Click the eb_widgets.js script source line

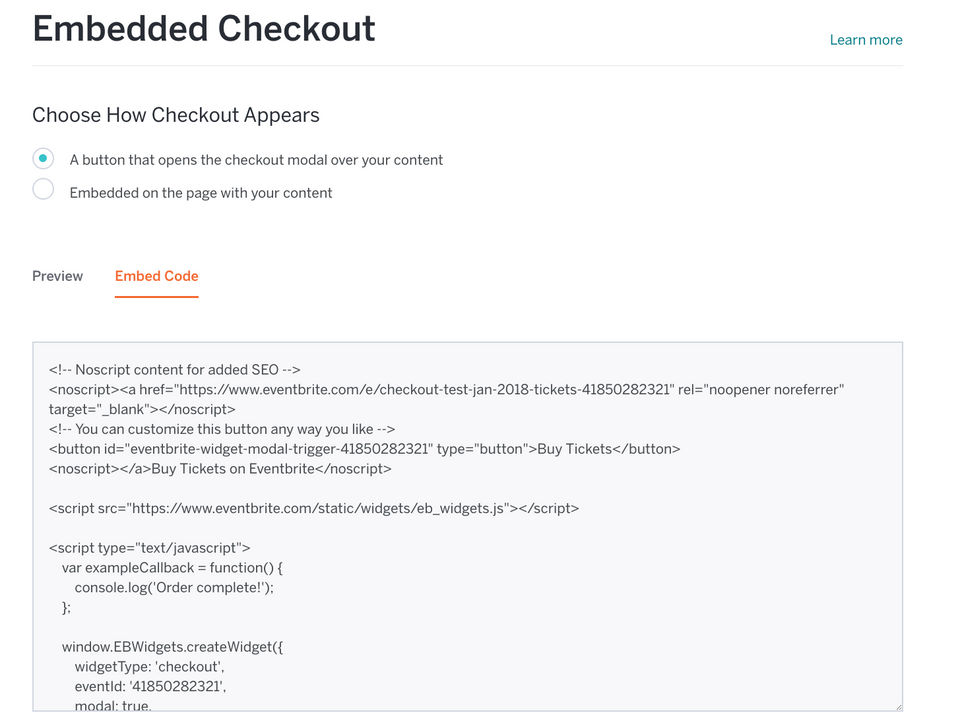pos(314,508)
